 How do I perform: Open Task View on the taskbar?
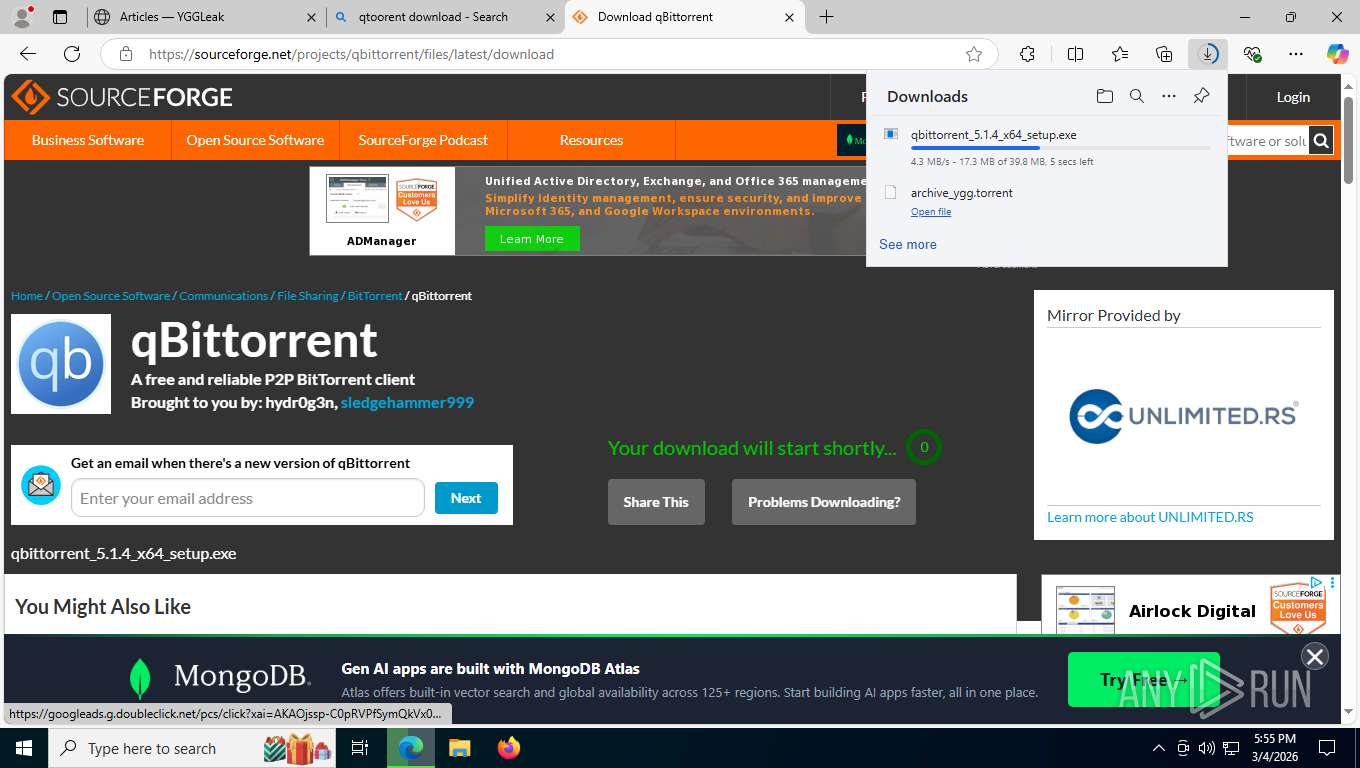click(360, 748)
